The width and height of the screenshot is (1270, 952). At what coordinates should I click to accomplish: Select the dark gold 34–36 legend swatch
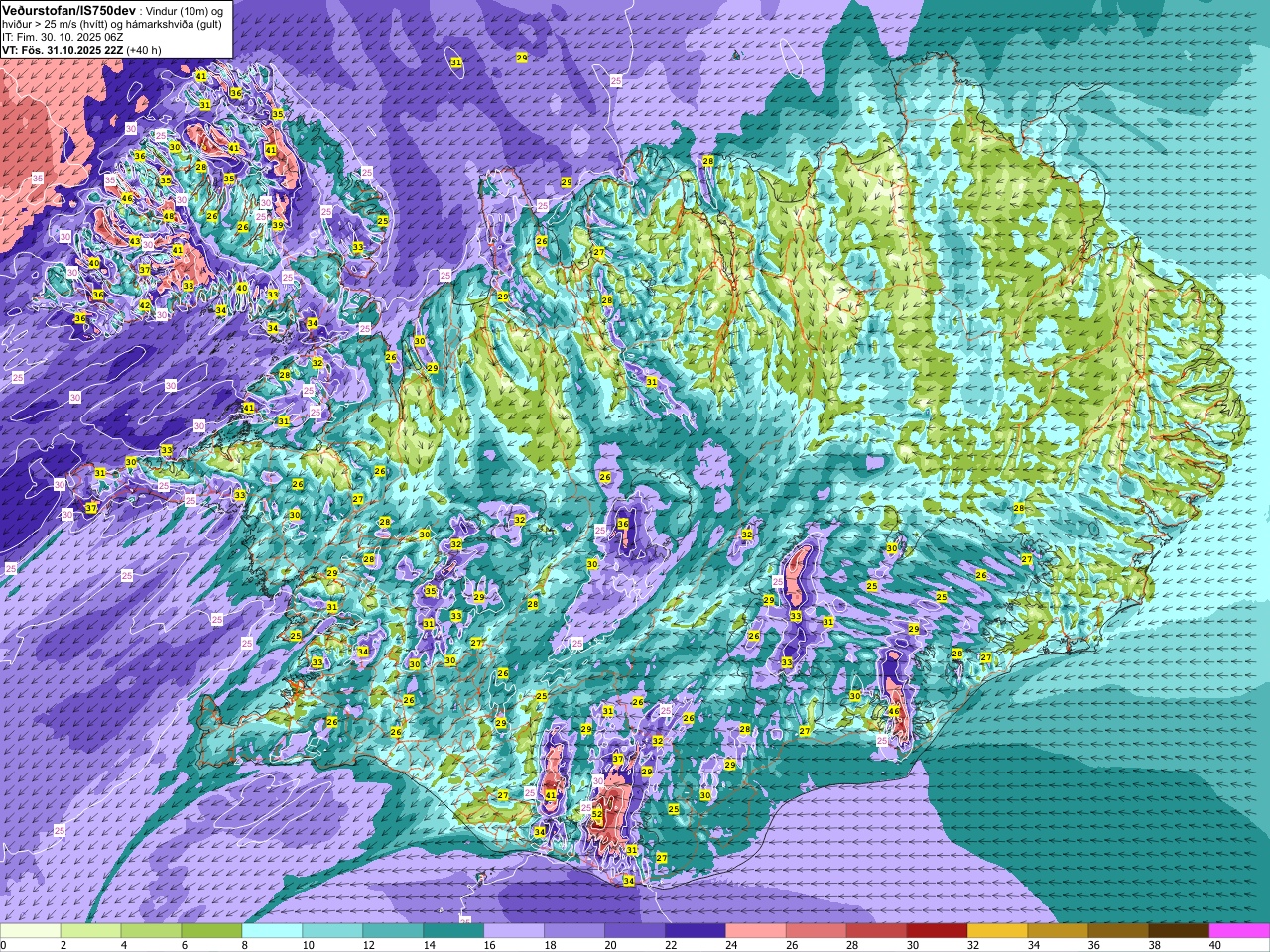(x=1060, y=931)
